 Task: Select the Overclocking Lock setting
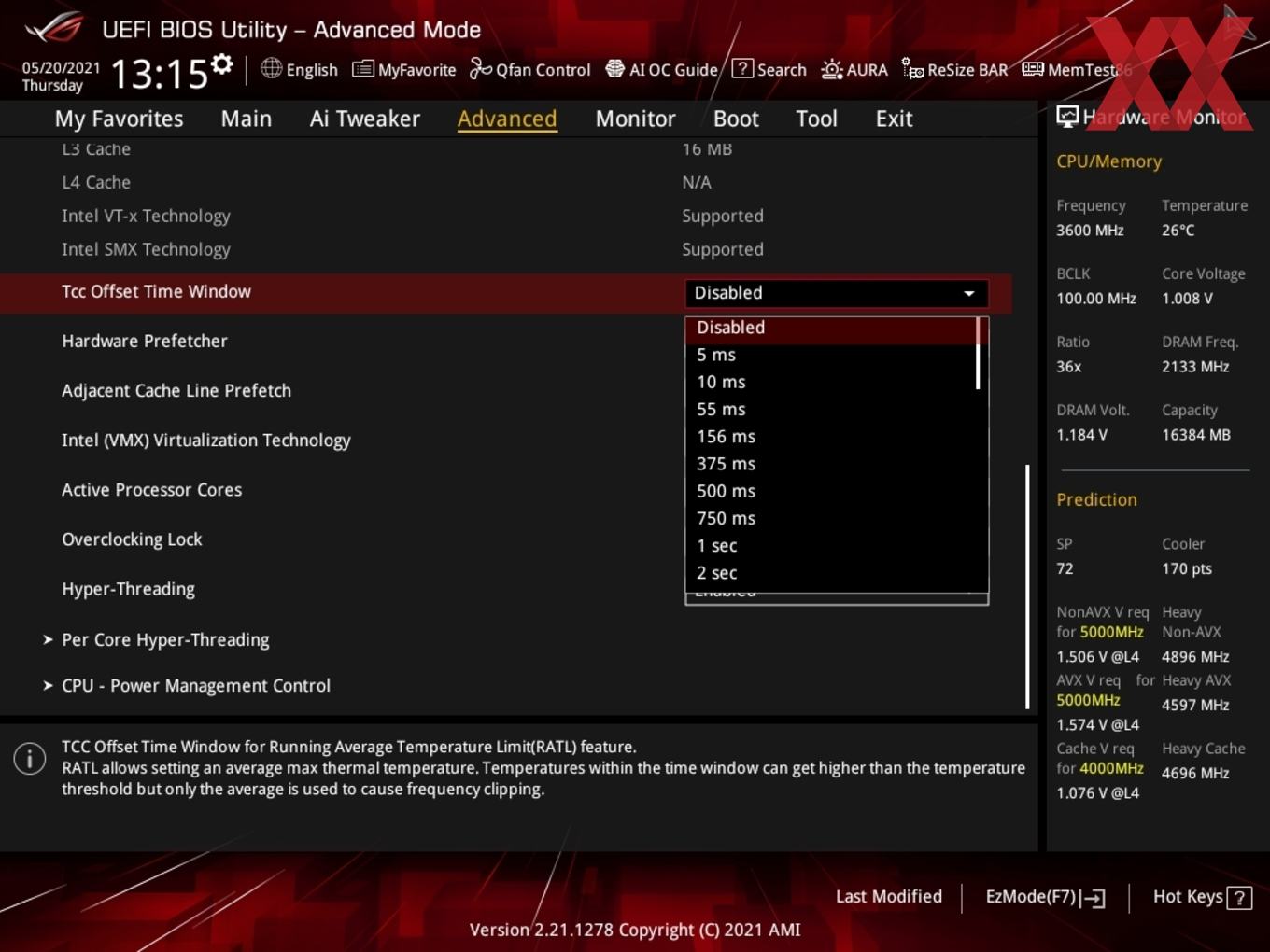tap(132, 539)
